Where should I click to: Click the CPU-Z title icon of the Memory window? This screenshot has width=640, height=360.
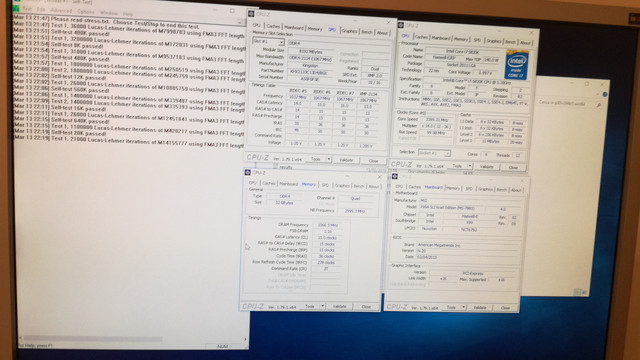[x=247, y=173]
